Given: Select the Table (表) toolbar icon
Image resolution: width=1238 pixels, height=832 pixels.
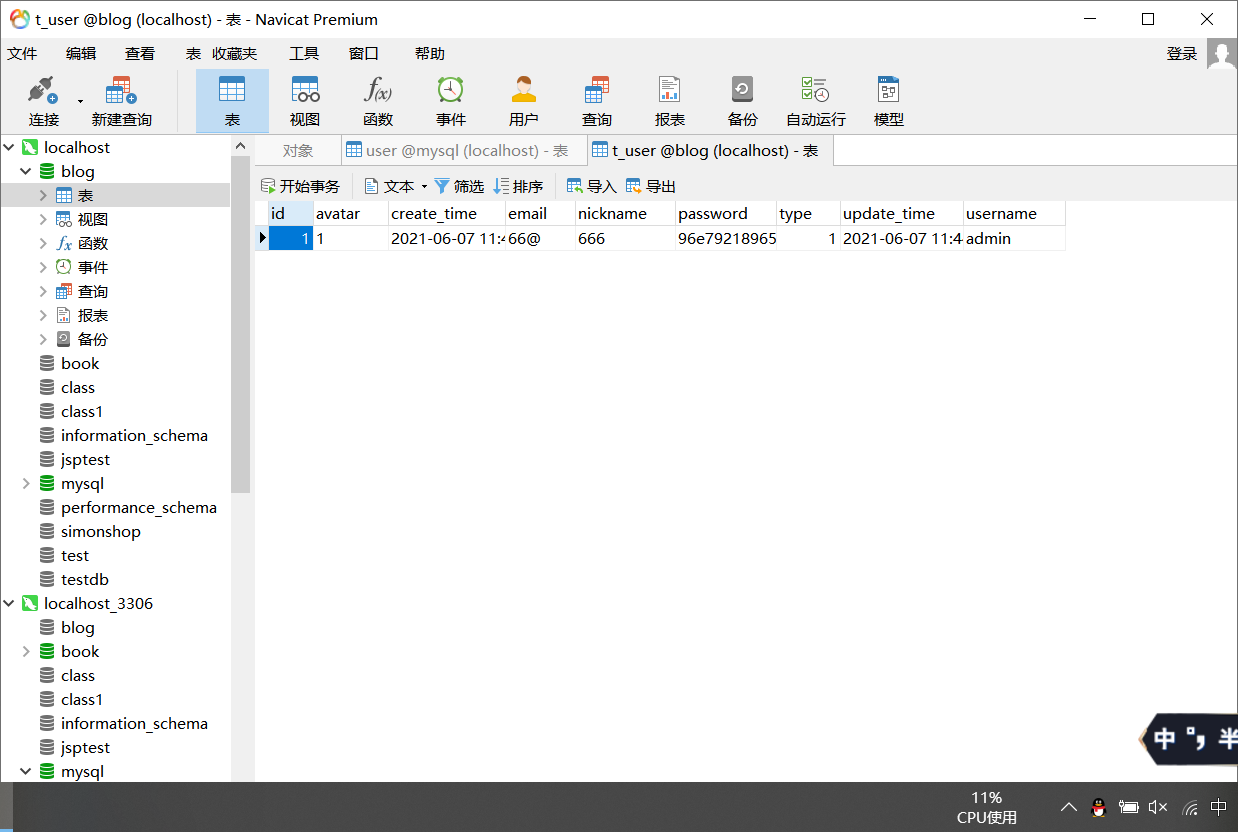Looking at the screenshot, I should click(232, 101).
